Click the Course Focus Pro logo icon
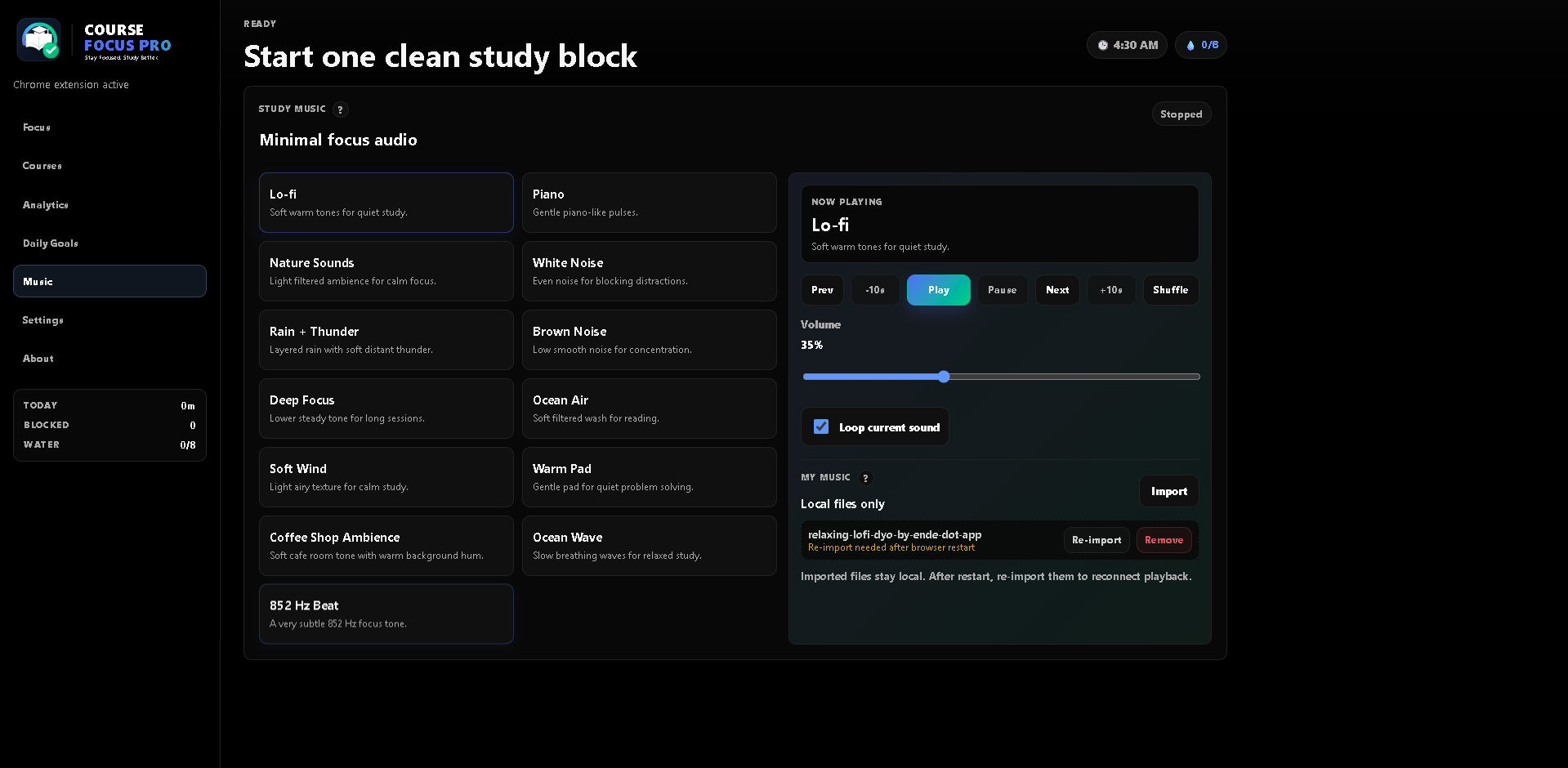The image size is (1568, 768). click(x=39, y=39)
